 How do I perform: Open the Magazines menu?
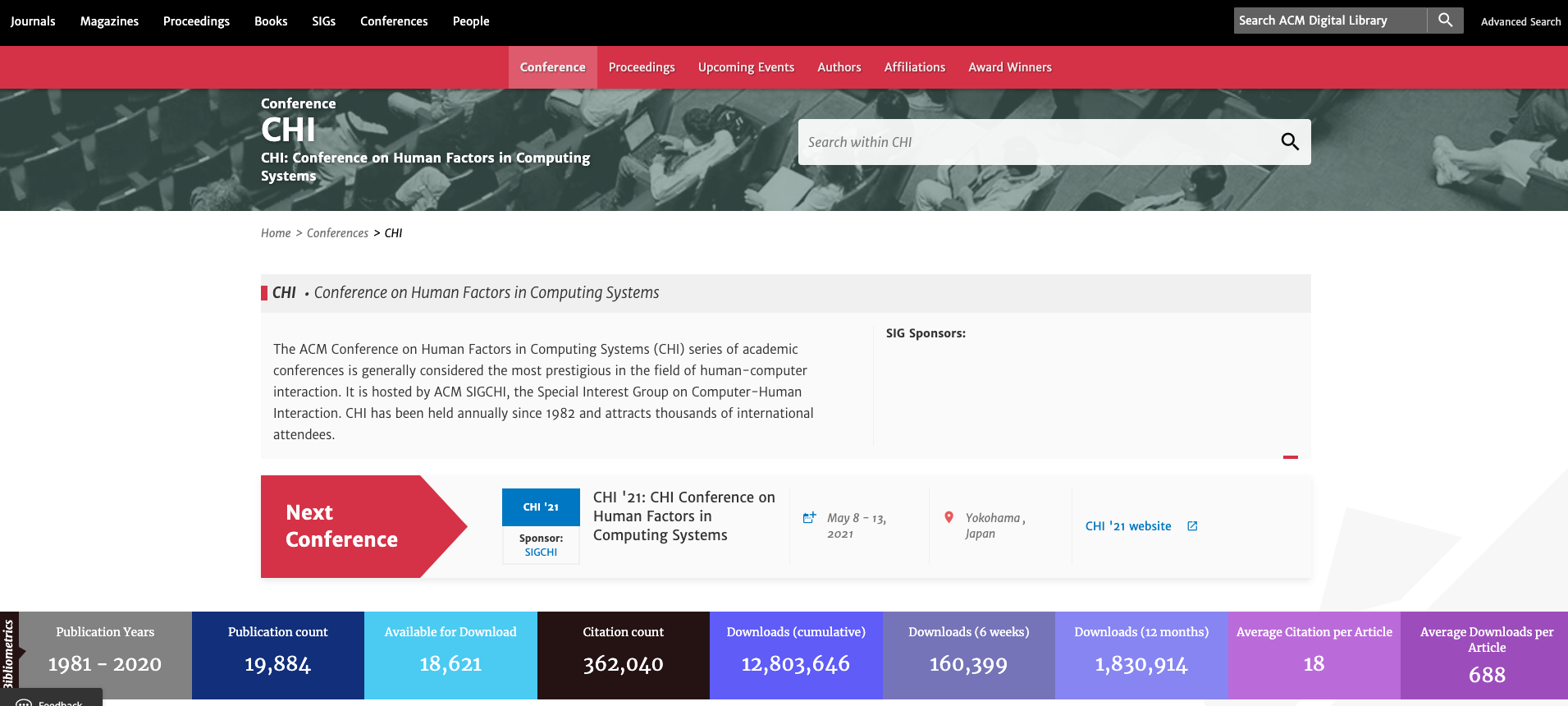(109, 21)
